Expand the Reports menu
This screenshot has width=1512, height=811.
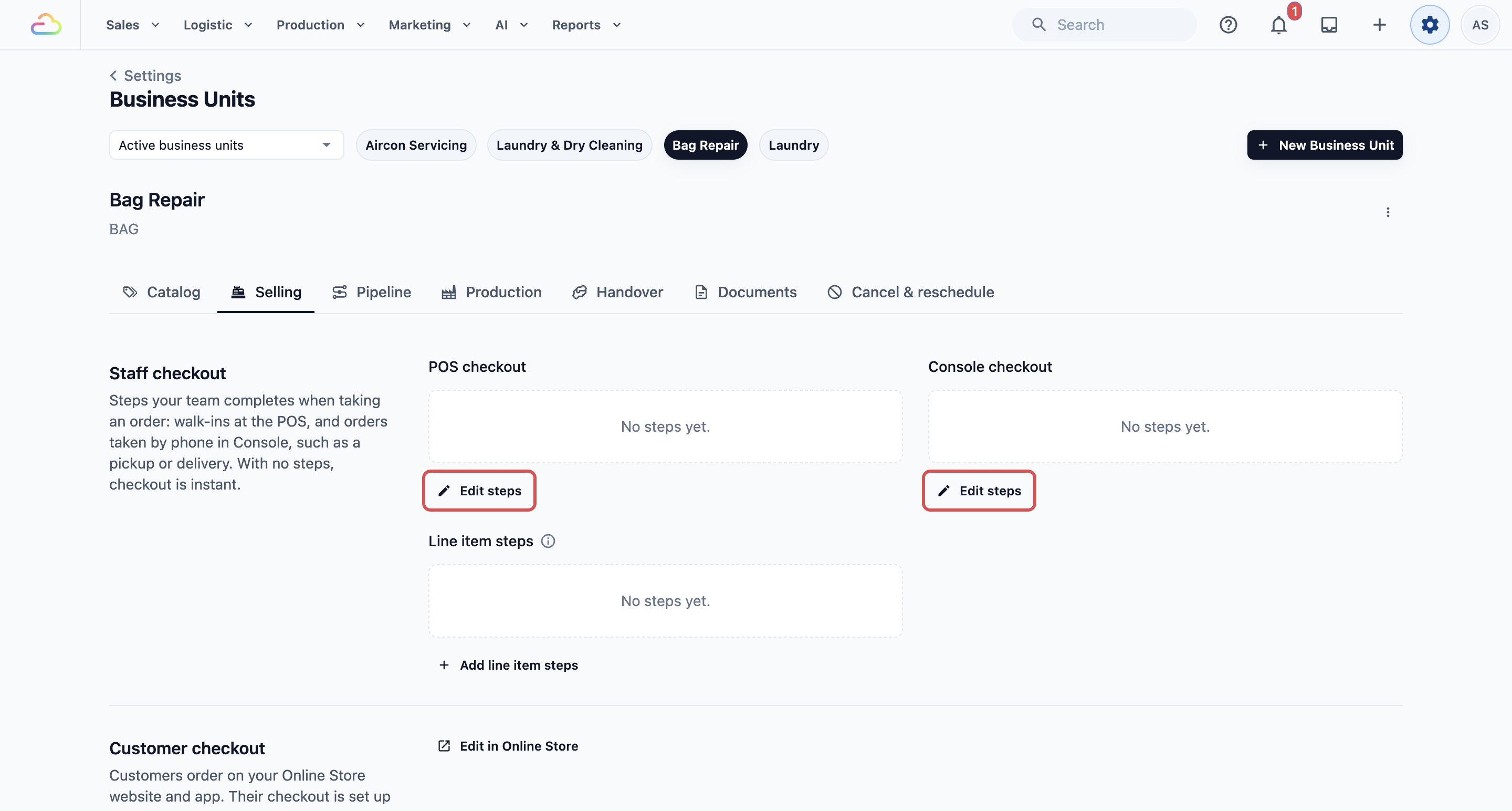click(x=586, y=25)
